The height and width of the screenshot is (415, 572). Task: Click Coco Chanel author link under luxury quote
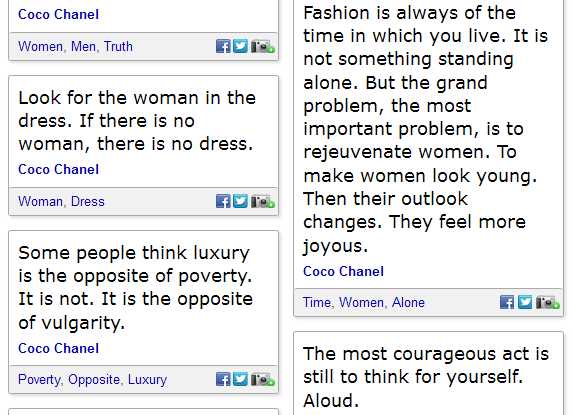[x=58, y=348]
